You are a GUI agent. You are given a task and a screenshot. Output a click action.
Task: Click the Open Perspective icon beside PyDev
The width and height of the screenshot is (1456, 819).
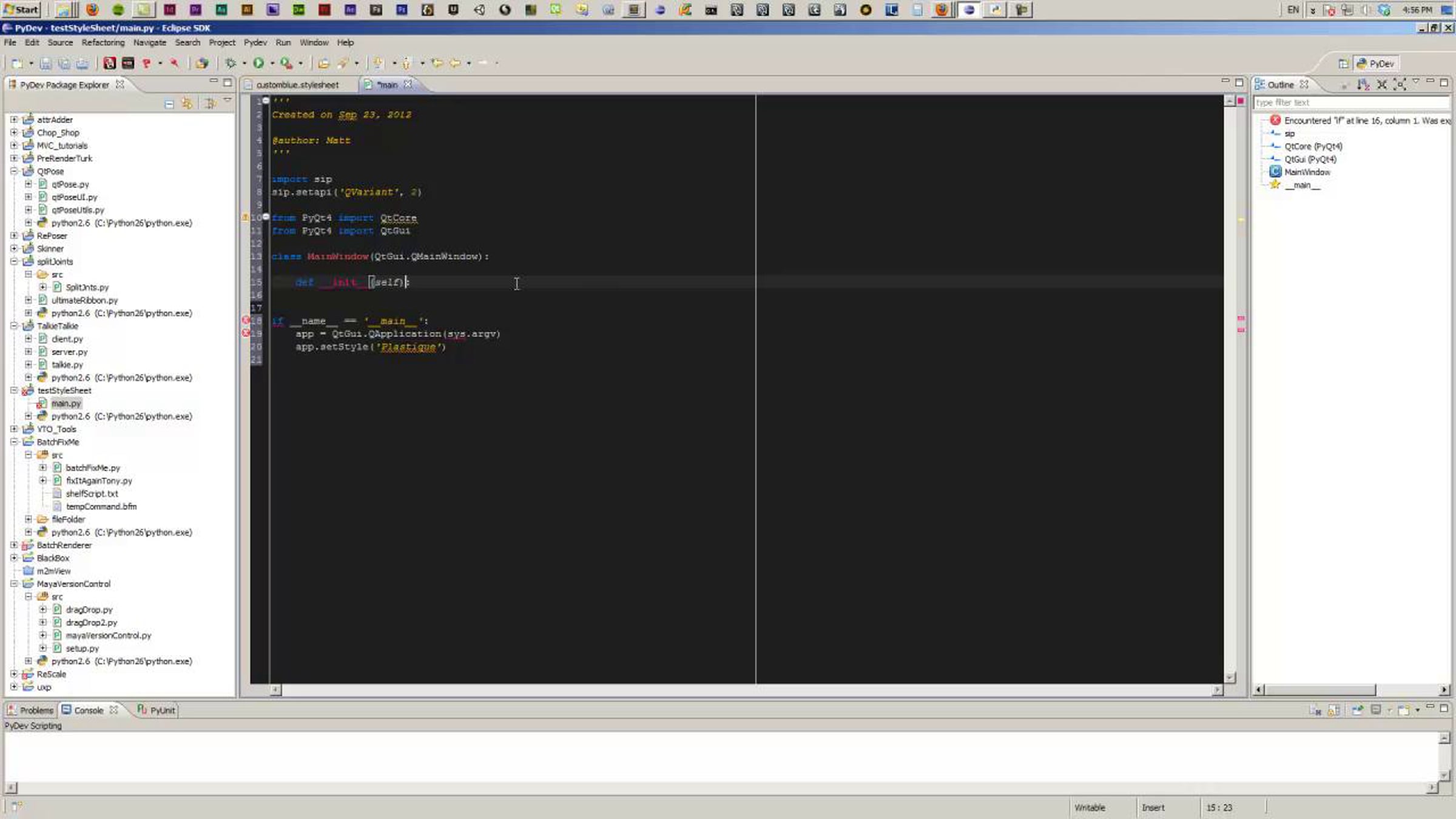coord(1343,64)
